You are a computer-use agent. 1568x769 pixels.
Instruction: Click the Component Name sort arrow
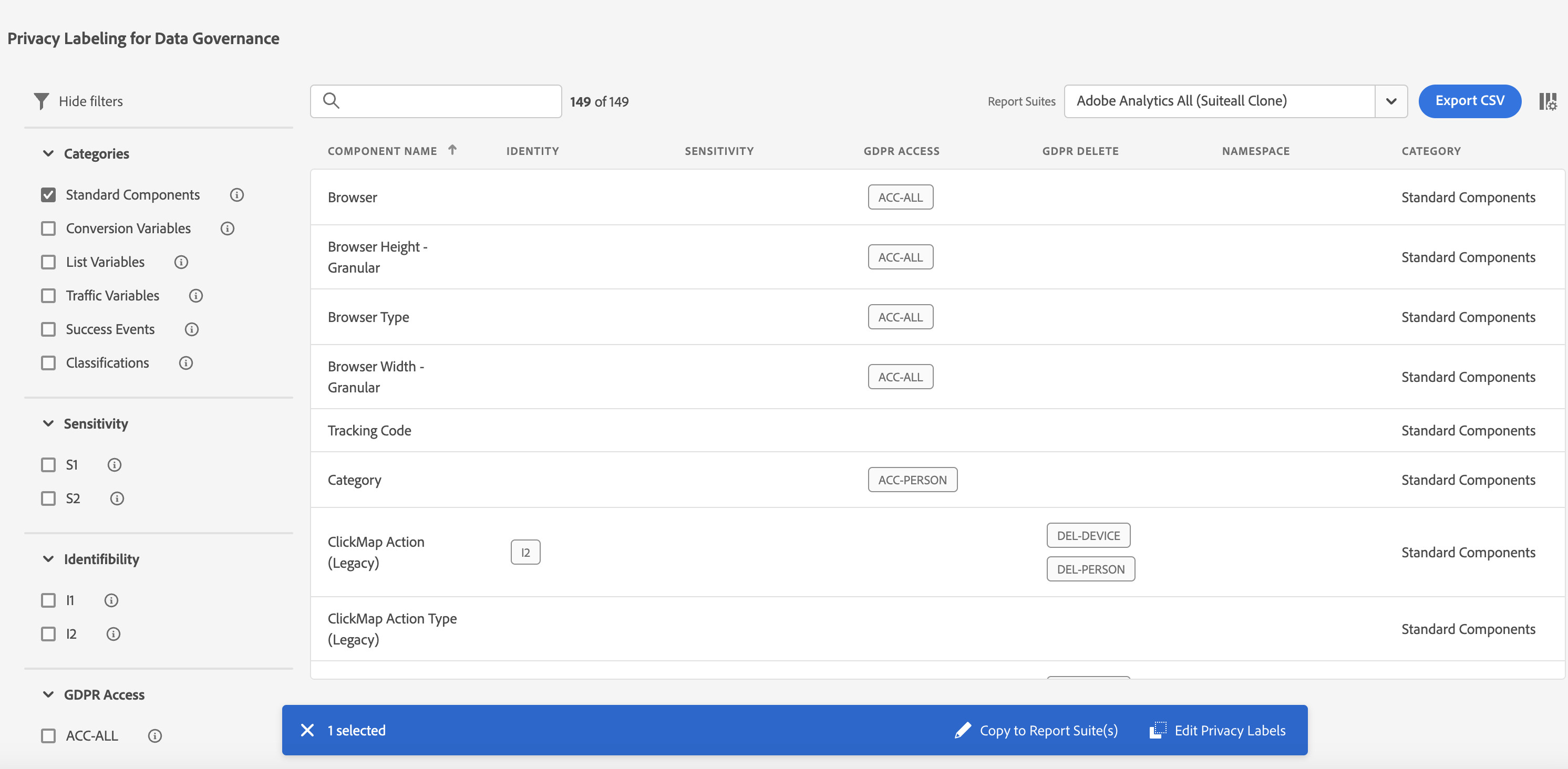pos(452,150)
